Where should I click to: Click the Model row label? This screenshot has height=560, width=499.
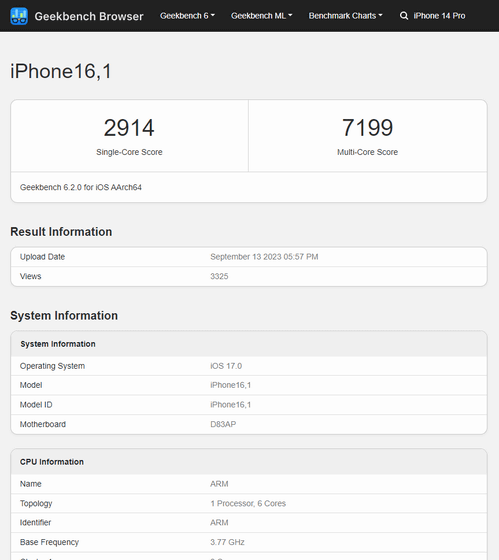tap(31, 385)
